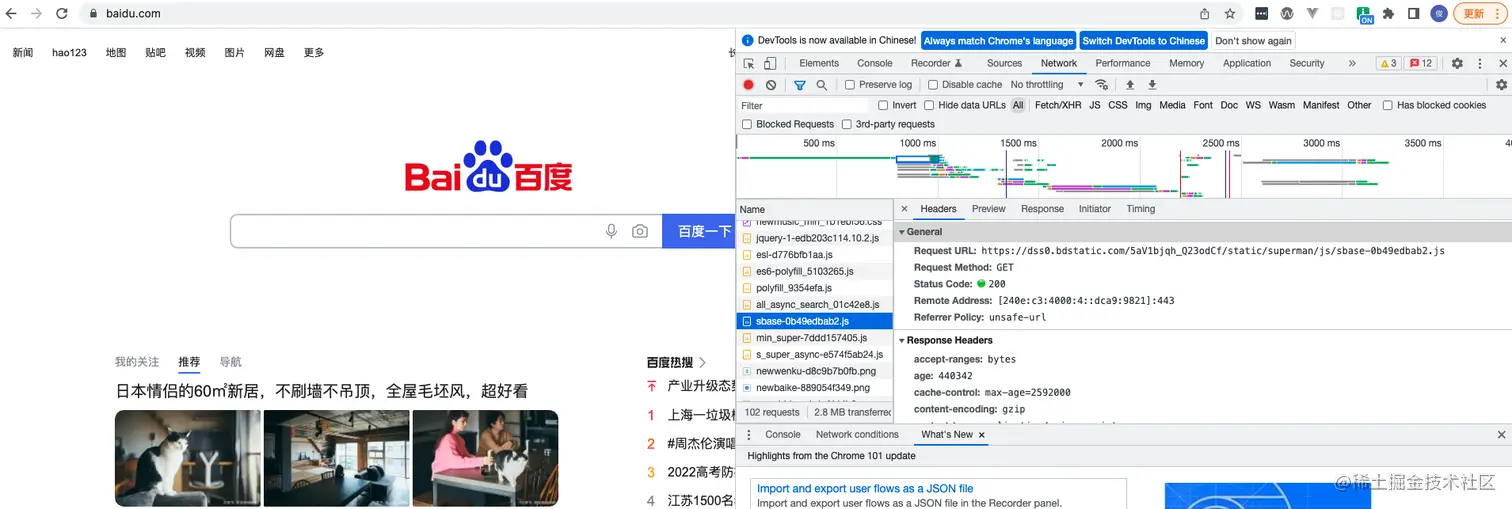1512x509 pixels.
Task: Check Blocked Requests checkbox
Action: [747, 124]
